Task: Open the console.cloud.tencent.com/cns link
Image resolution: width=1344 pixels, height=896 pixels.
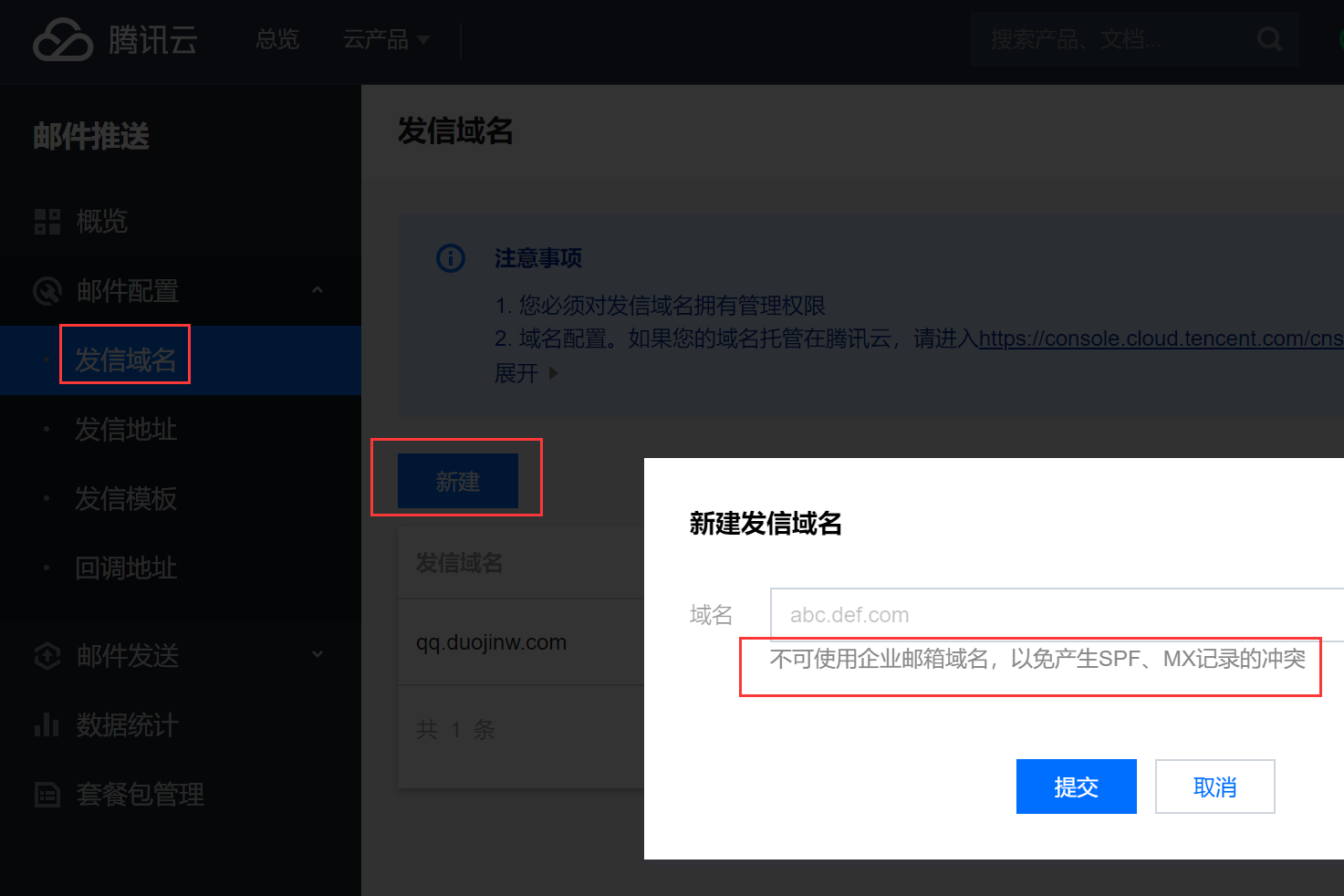Action: coord(1161,339)
